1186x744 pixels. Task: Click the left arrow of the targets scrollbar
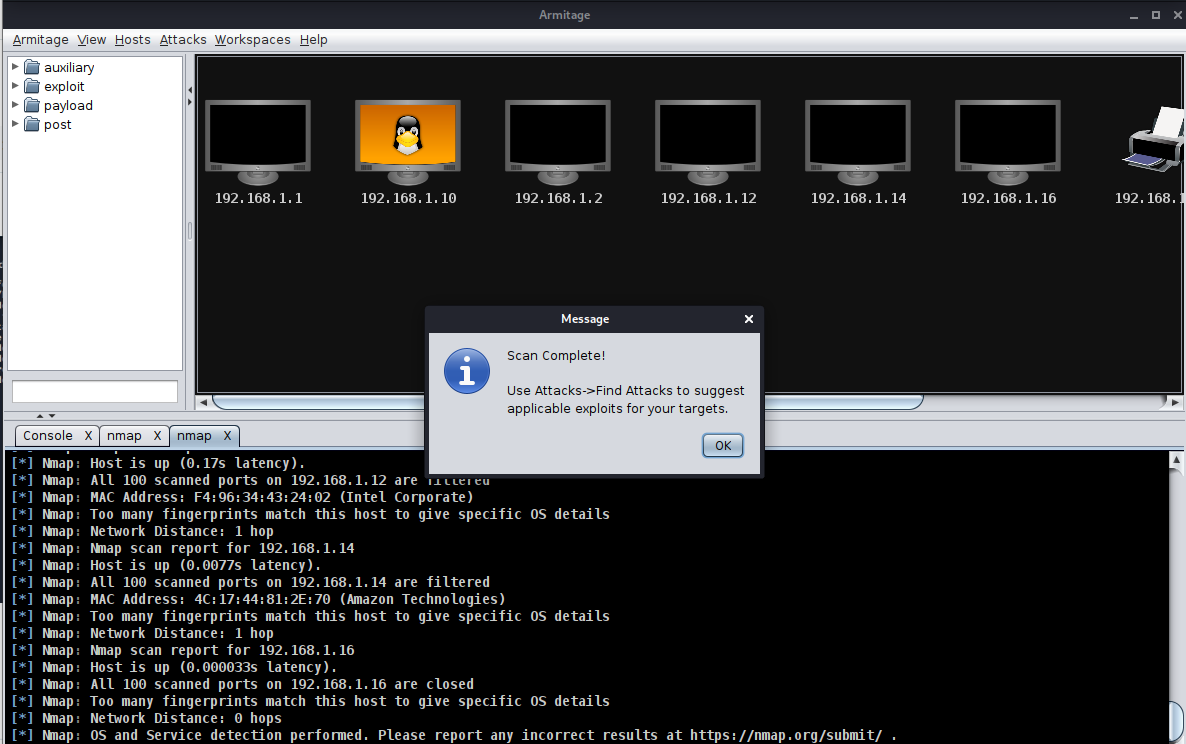click(203, 402)
